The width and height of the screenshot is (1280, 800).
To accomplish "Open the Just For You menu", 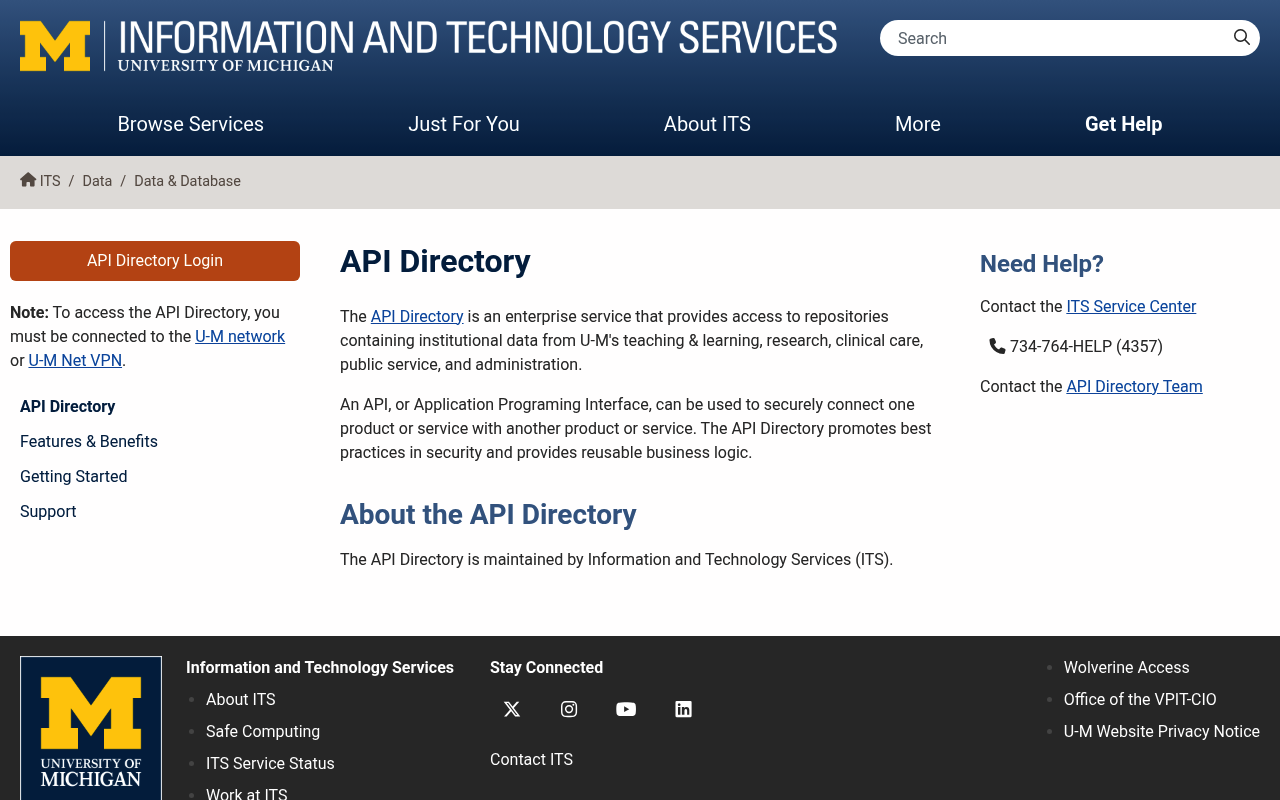I will pyautogui.click(x=464, y=124).
